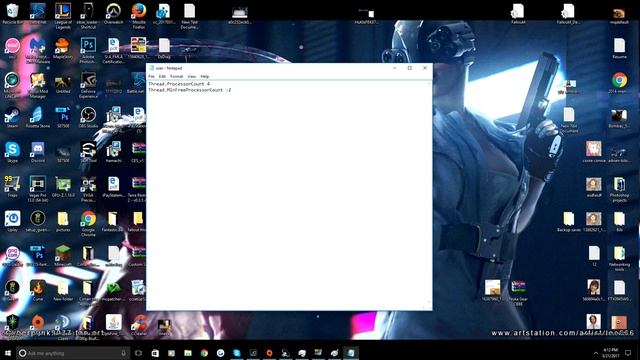Image resolution: width=640 pixels, height=360 pixels.
Task: Open Task View on the taskbar
Action: [138, 353]
